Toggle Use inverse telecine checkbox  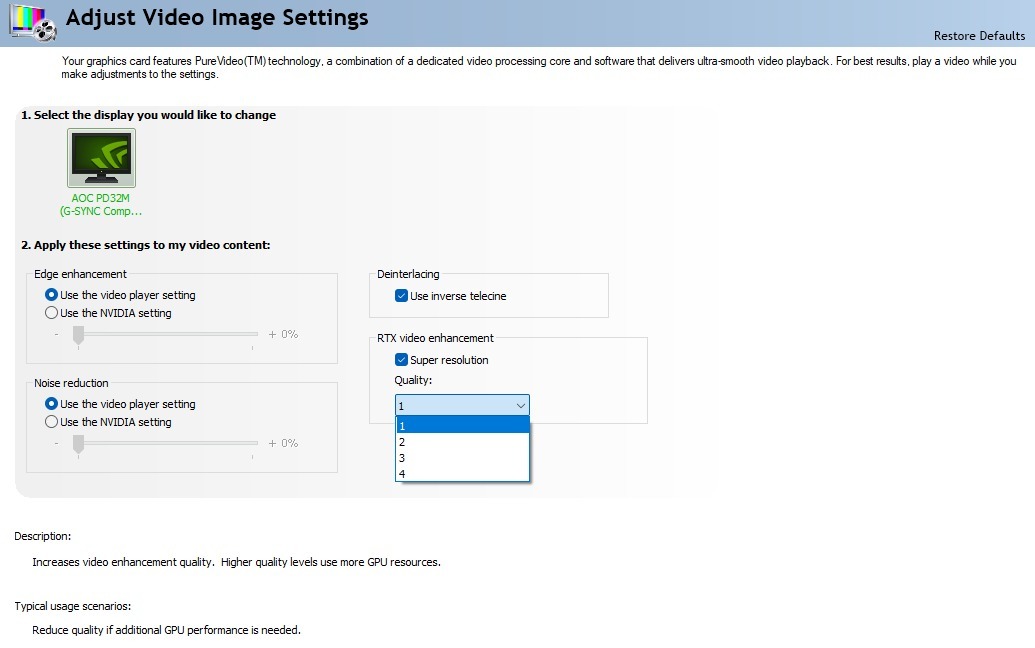coord(402,296)
